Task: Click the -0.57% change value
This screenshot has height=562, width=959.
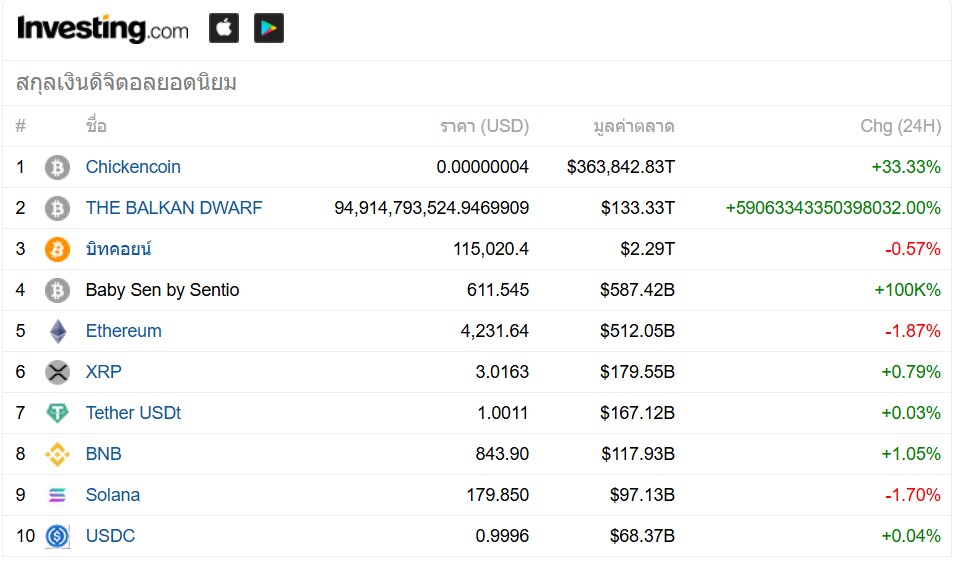Action: pyautogui.click(x=913, y=249)
